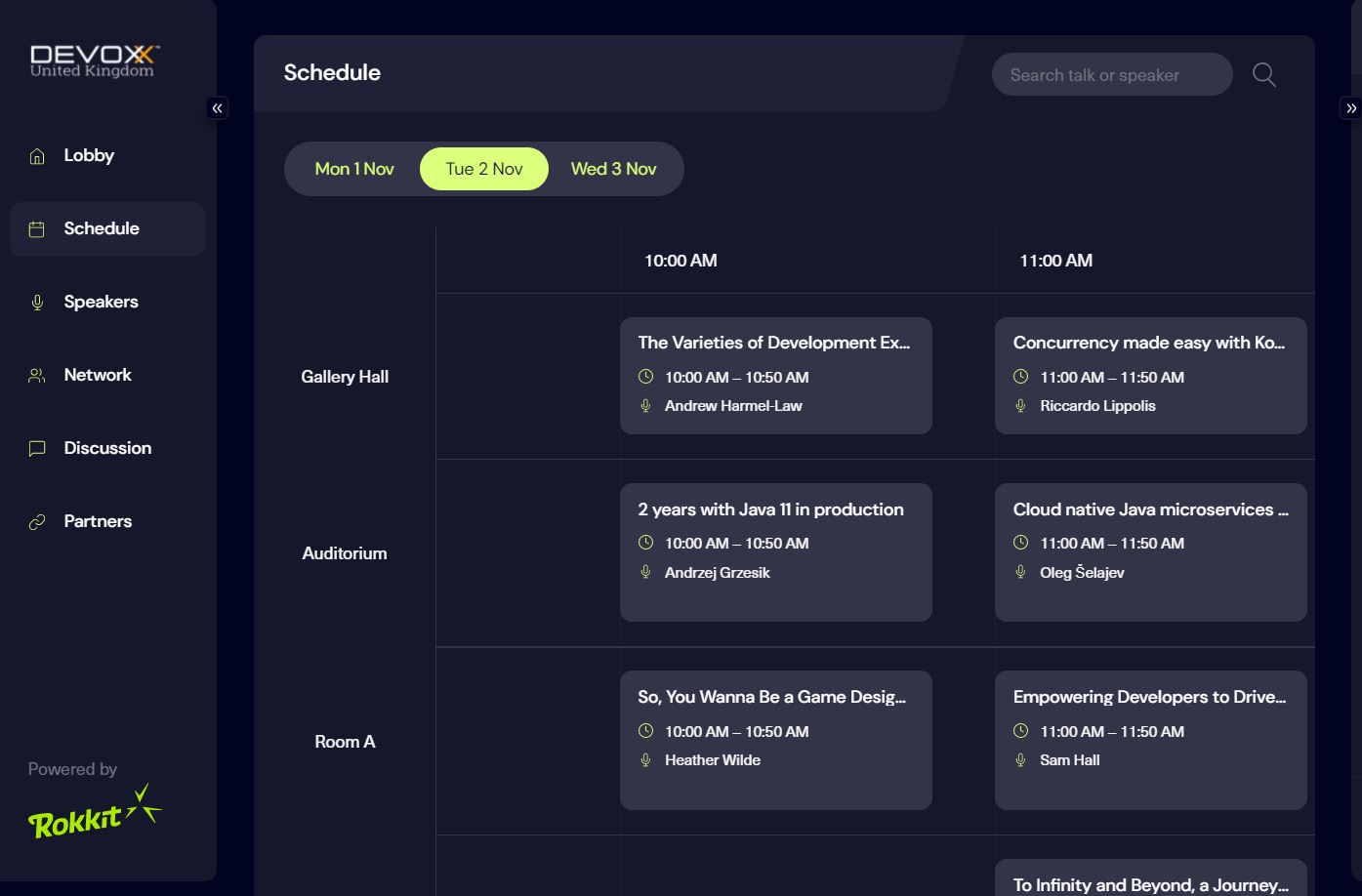Open the Speakers page
The width and height of the screenshot is (1362, 896).
[101, 302]
